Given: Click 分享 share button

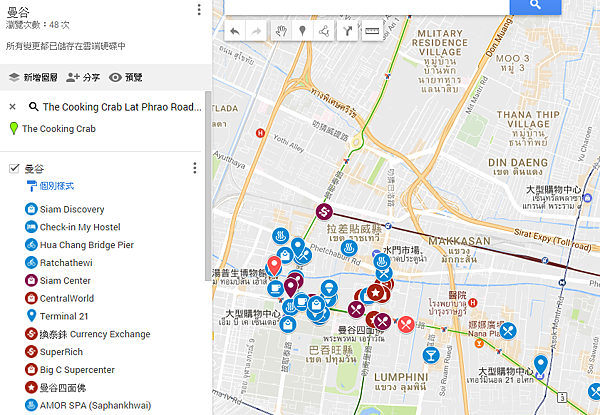Looking at the screenshot, I should [83, 77].
